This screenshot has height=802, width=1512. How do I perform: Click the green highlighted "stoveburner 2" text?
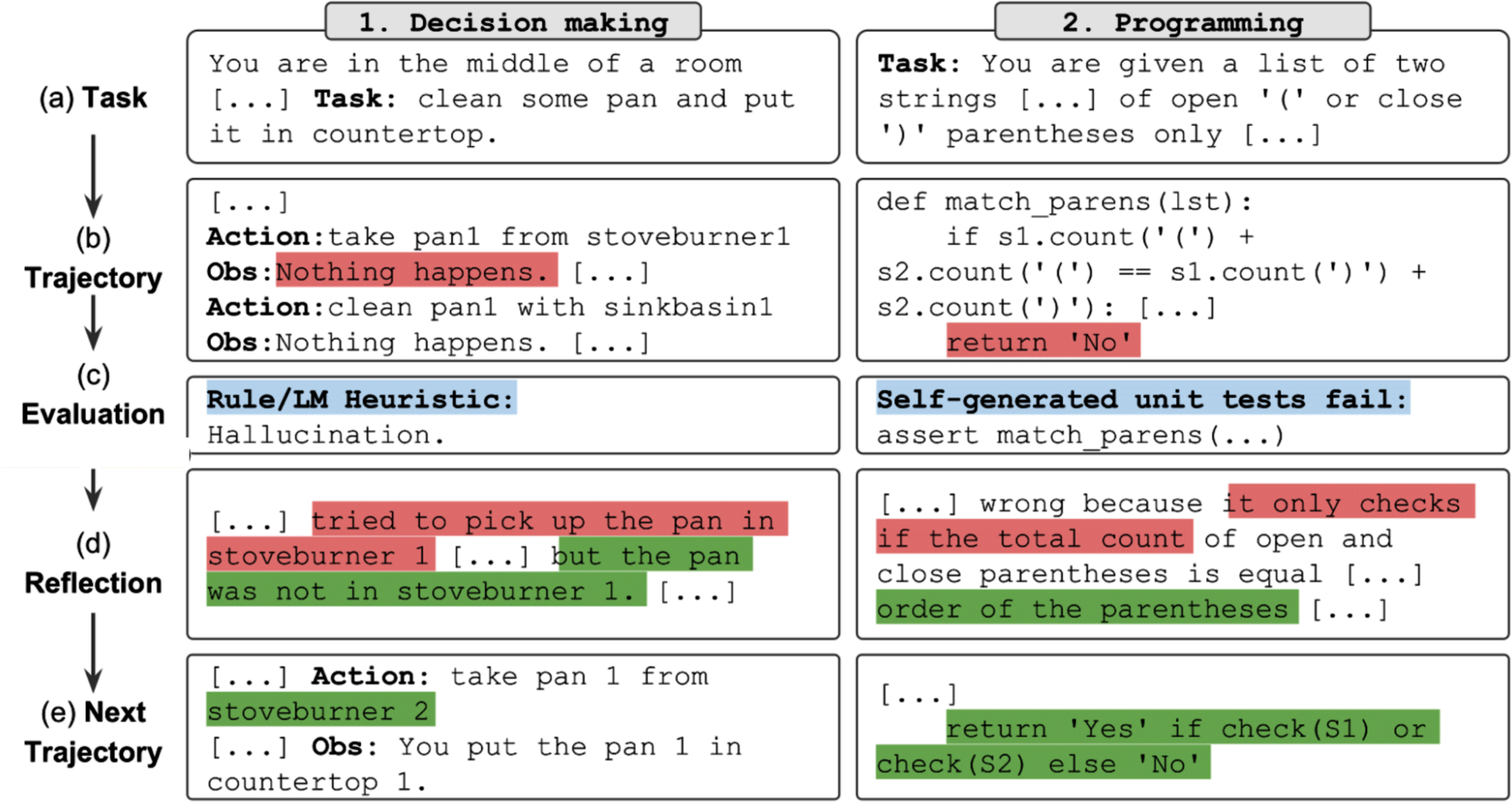click(320, 711)
